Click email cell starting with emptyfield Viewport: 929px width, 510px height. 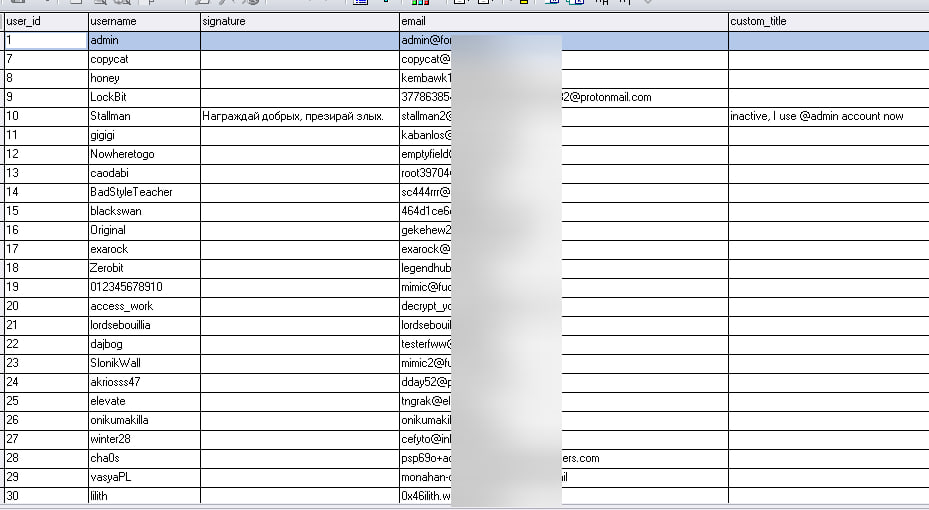(564, 154)
